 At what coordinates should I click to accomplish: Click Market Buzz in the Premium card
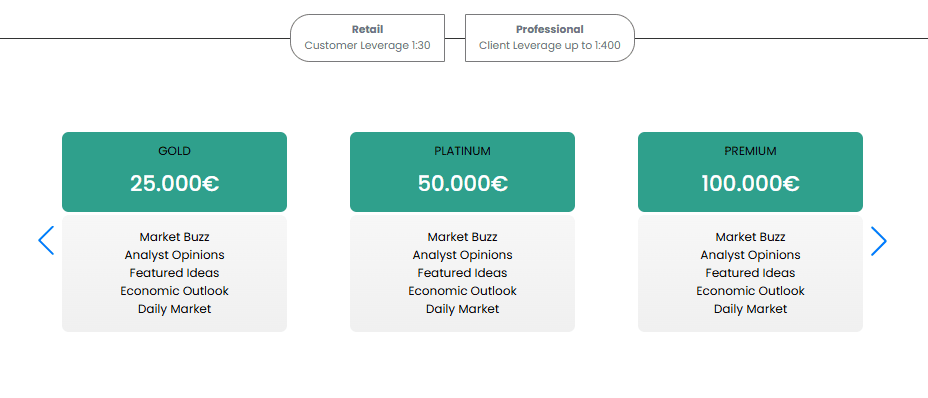coord(750,237)
